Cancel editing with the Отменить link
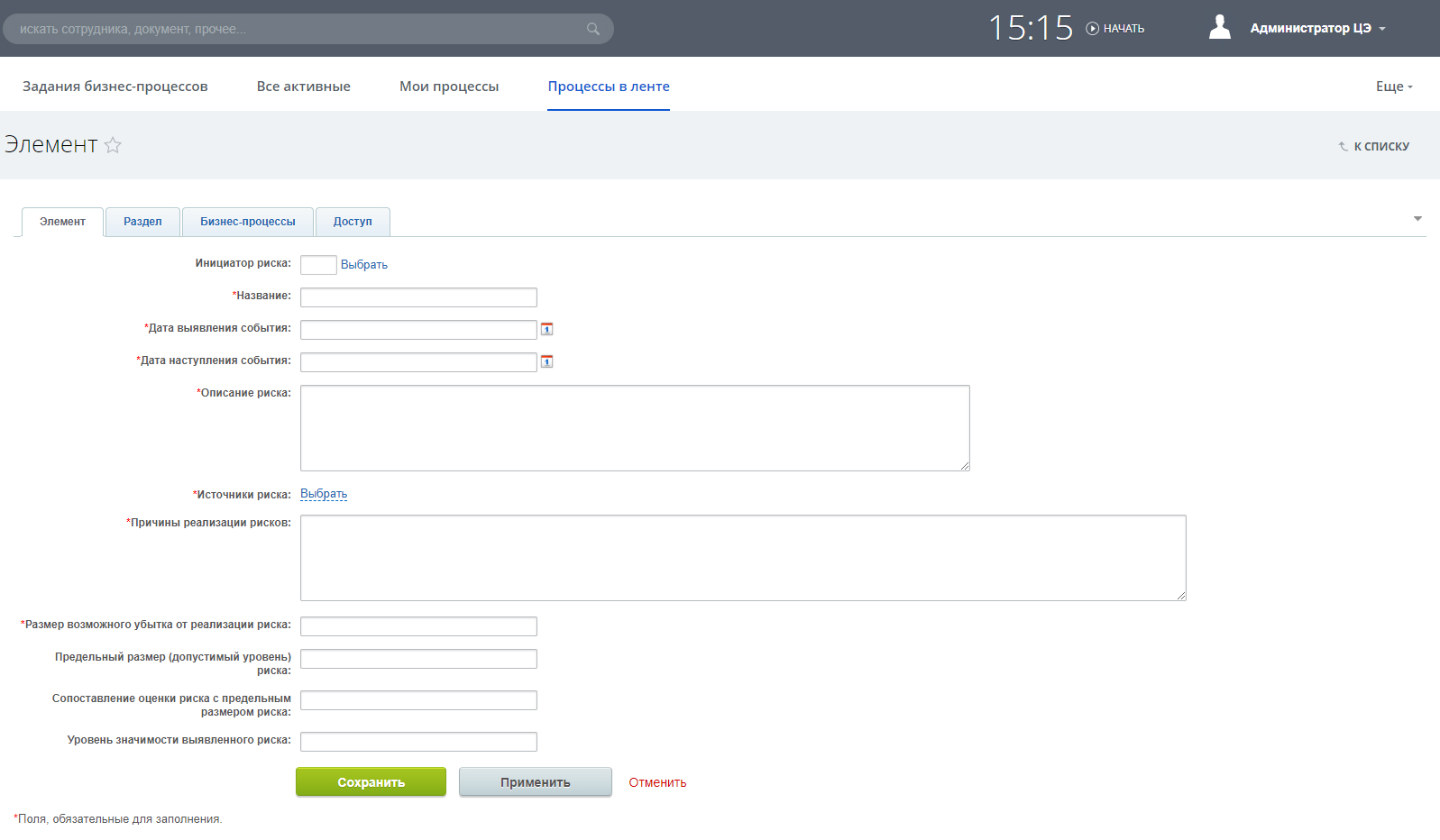 point(657,782)
